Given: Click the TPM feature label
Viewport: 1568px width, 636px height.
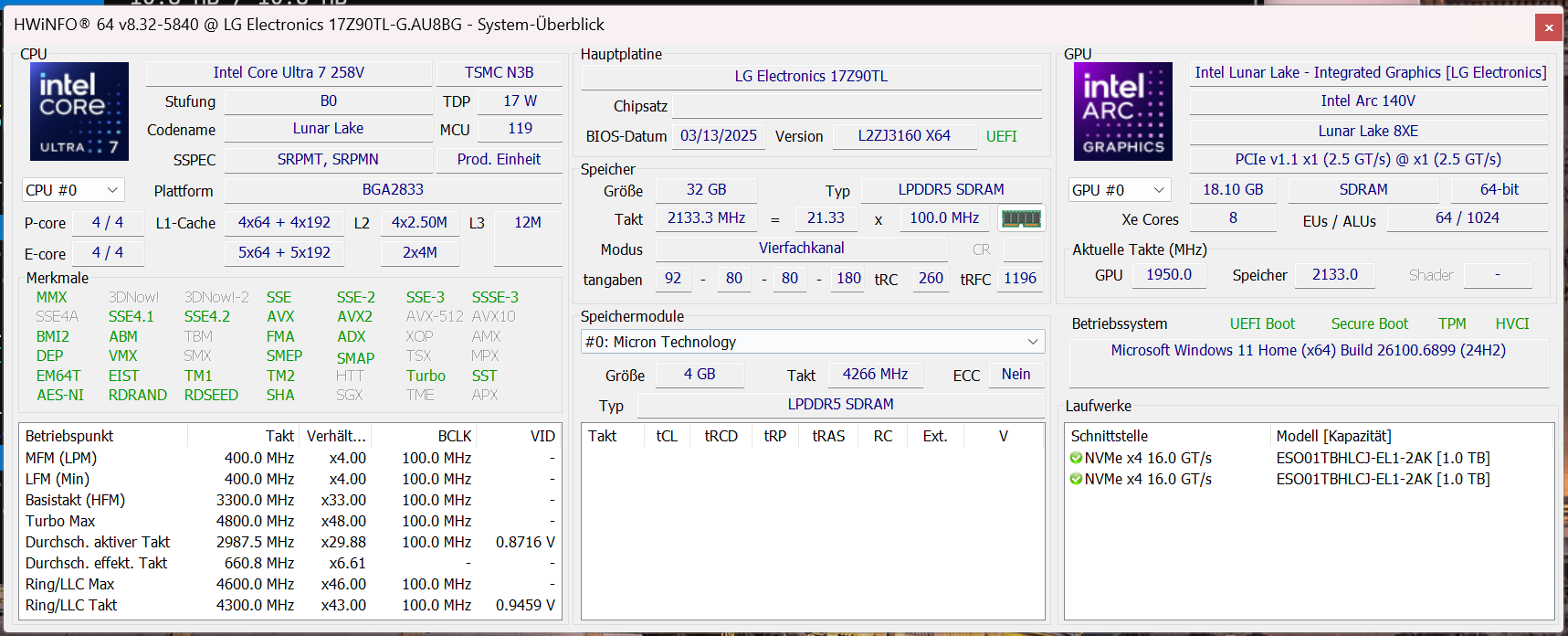Looking at the screenshot, I should point(1451,323).
